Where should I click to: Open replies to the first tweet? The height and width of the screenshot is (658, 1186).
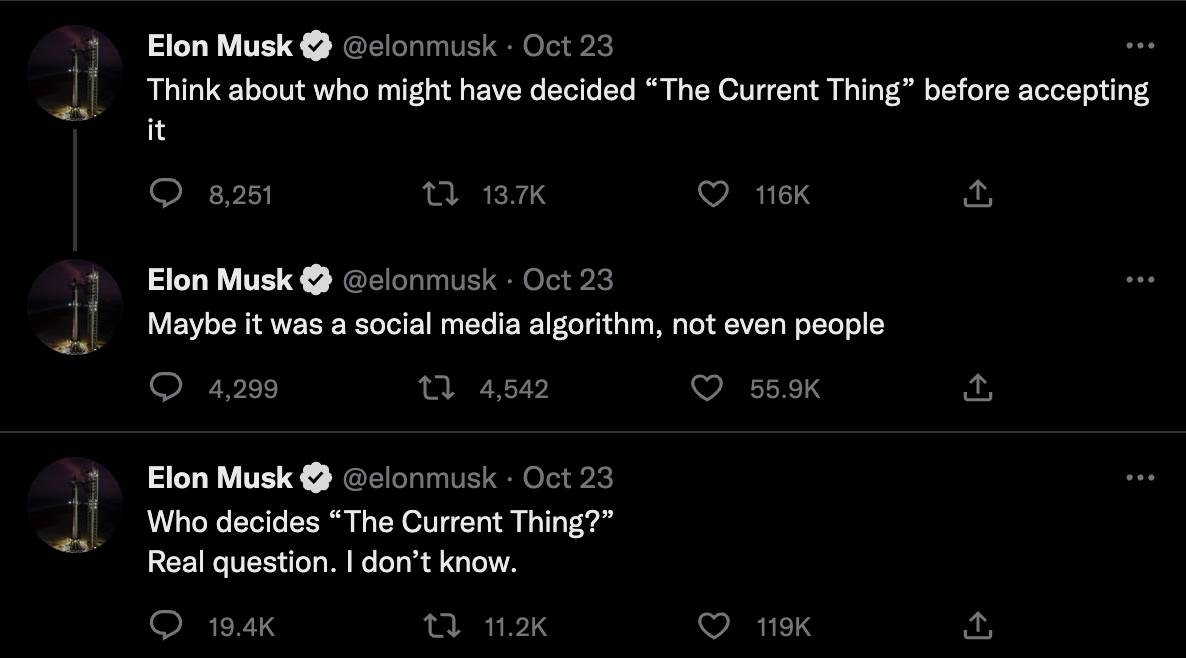[x=168, y=193]
